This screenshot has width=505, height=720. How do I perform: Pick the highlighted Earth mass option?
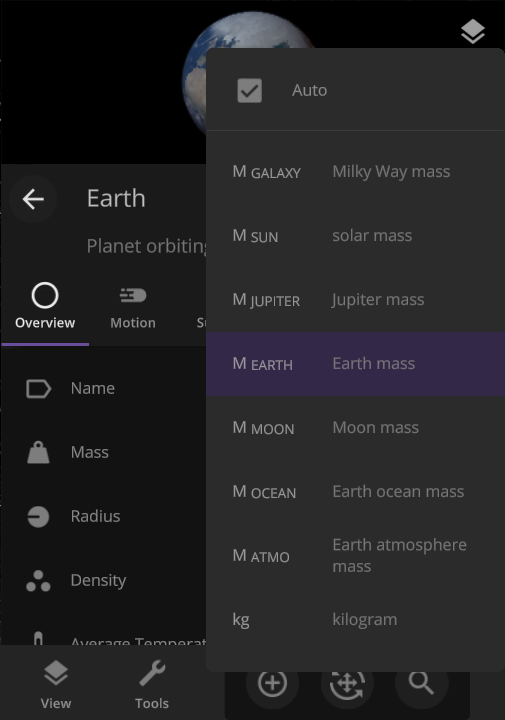tap(355, 364)
